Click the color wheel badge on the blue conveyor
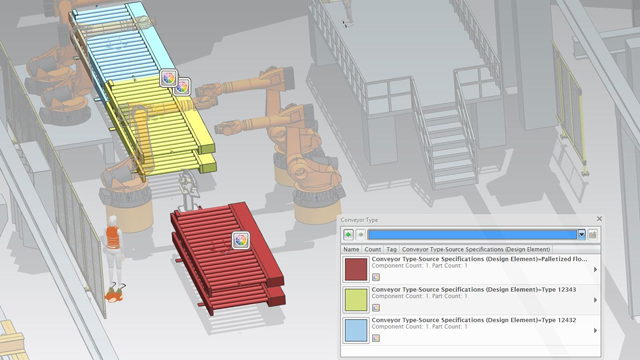This screenshot has height=360, width=640. pyautogui.click(x=169, y=78)
